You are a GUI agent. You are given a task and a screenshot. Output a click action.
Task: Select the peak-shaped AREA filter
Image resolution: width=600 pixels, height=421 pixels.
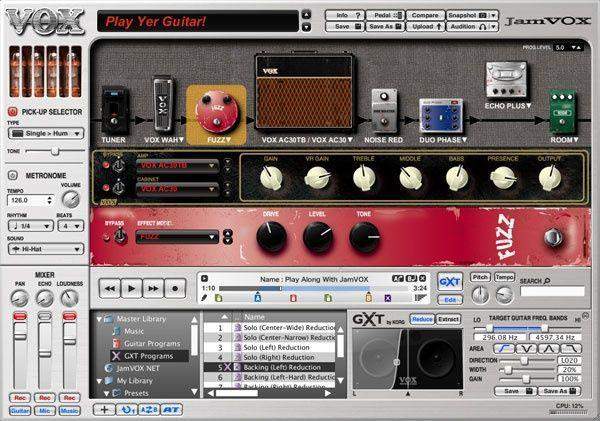point(549,349)
